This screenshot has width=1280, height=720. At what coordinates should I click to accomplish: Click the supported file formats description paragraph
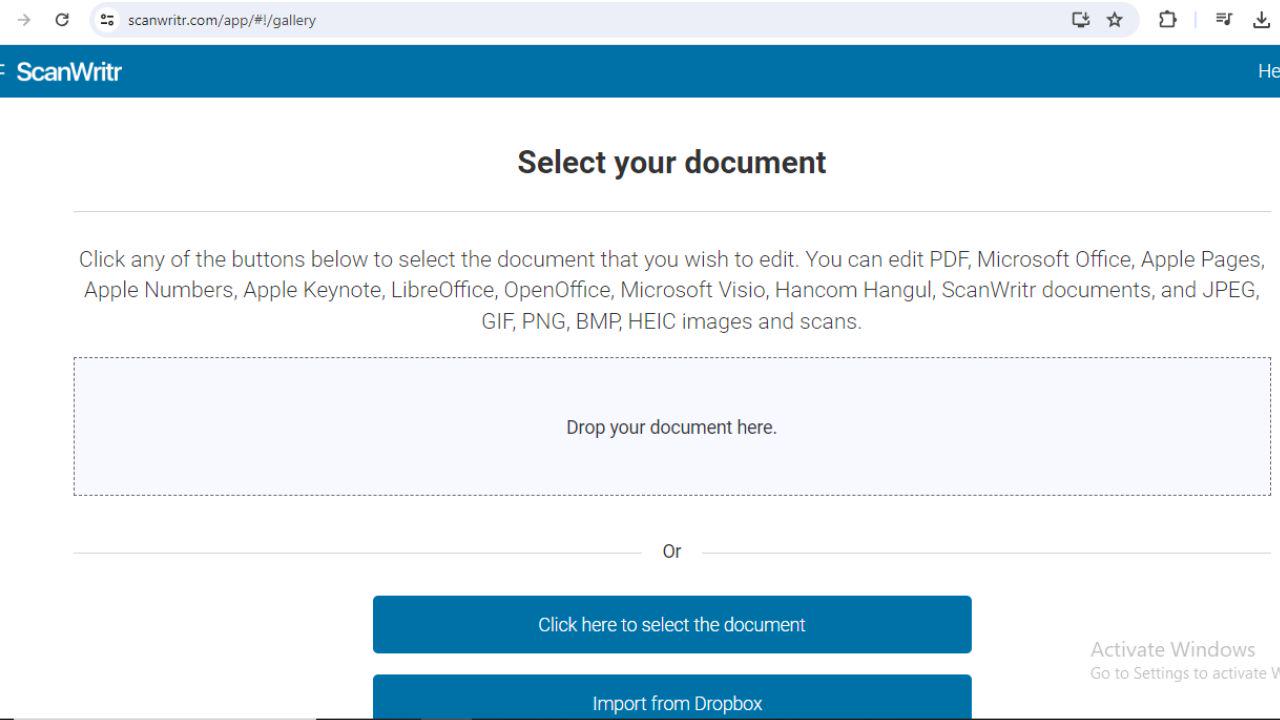(672, 290)
